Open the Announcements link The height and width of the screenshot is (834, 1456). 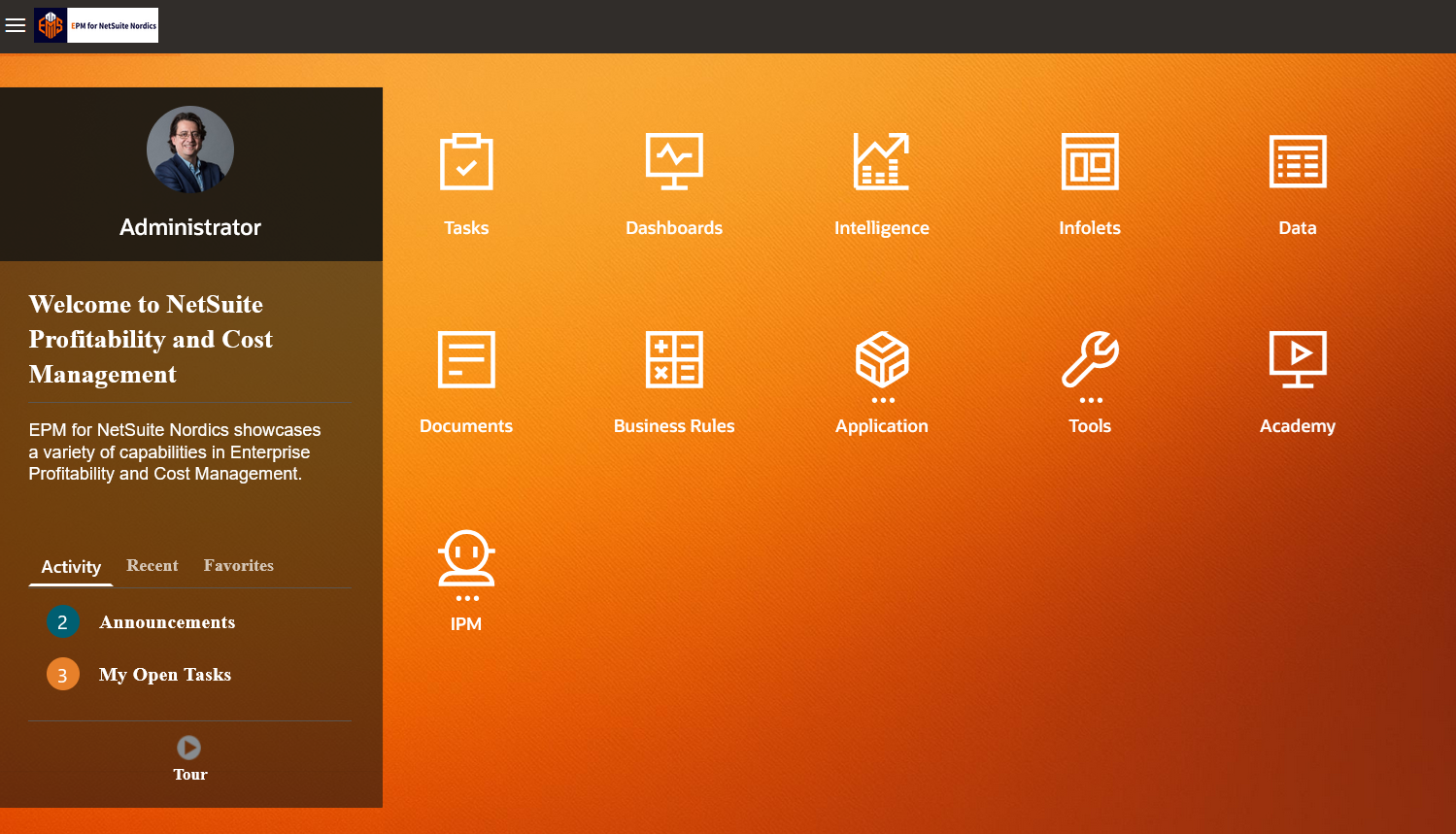167,622
